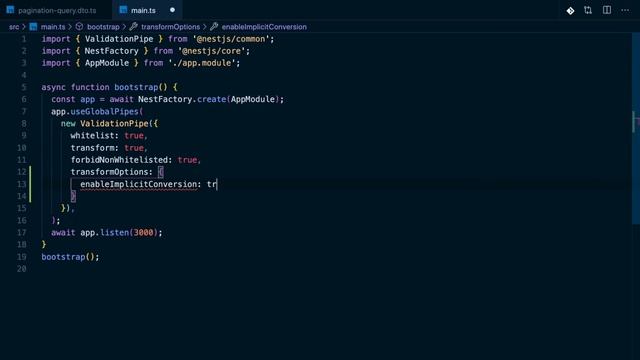Click the bootstrap() call on line 19
Viewport: 640px width, 360px height.
pyautogui.click(x=70, y=257)
